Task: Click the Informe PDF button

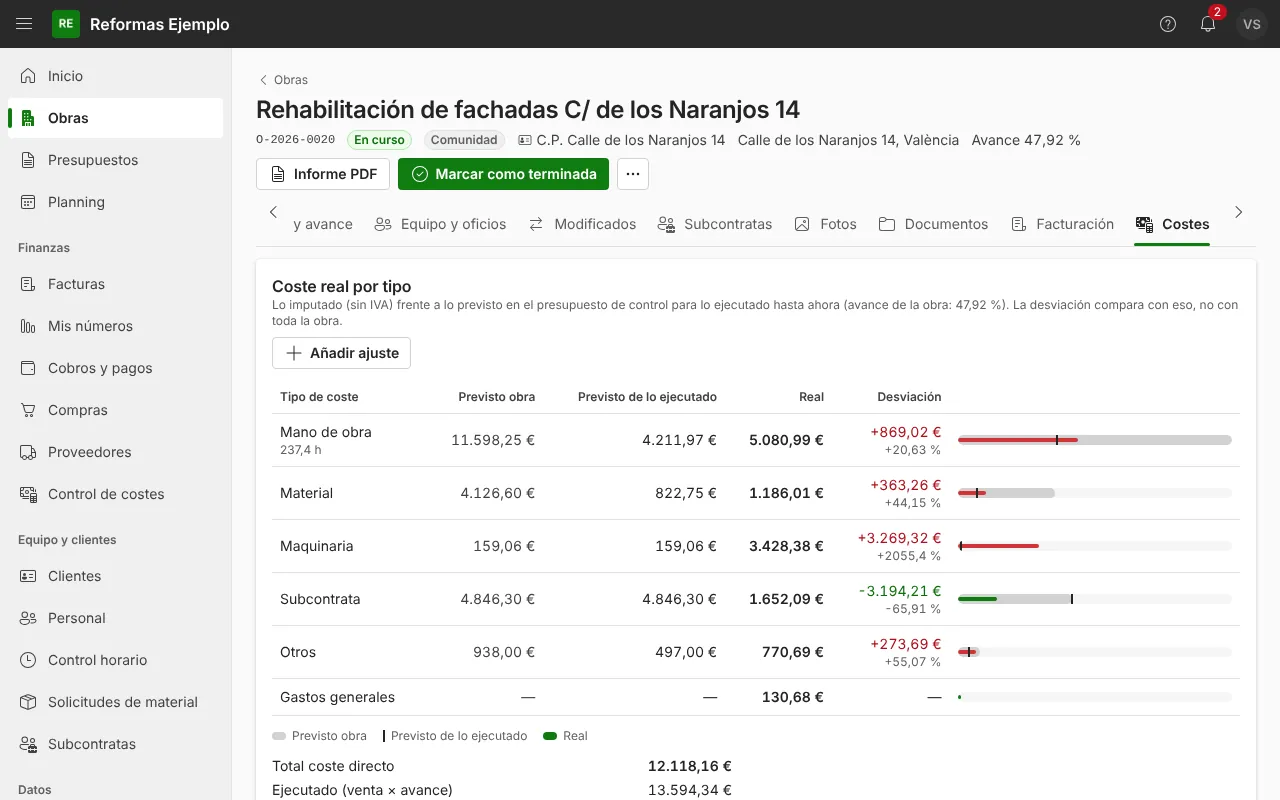Action: 323,174
